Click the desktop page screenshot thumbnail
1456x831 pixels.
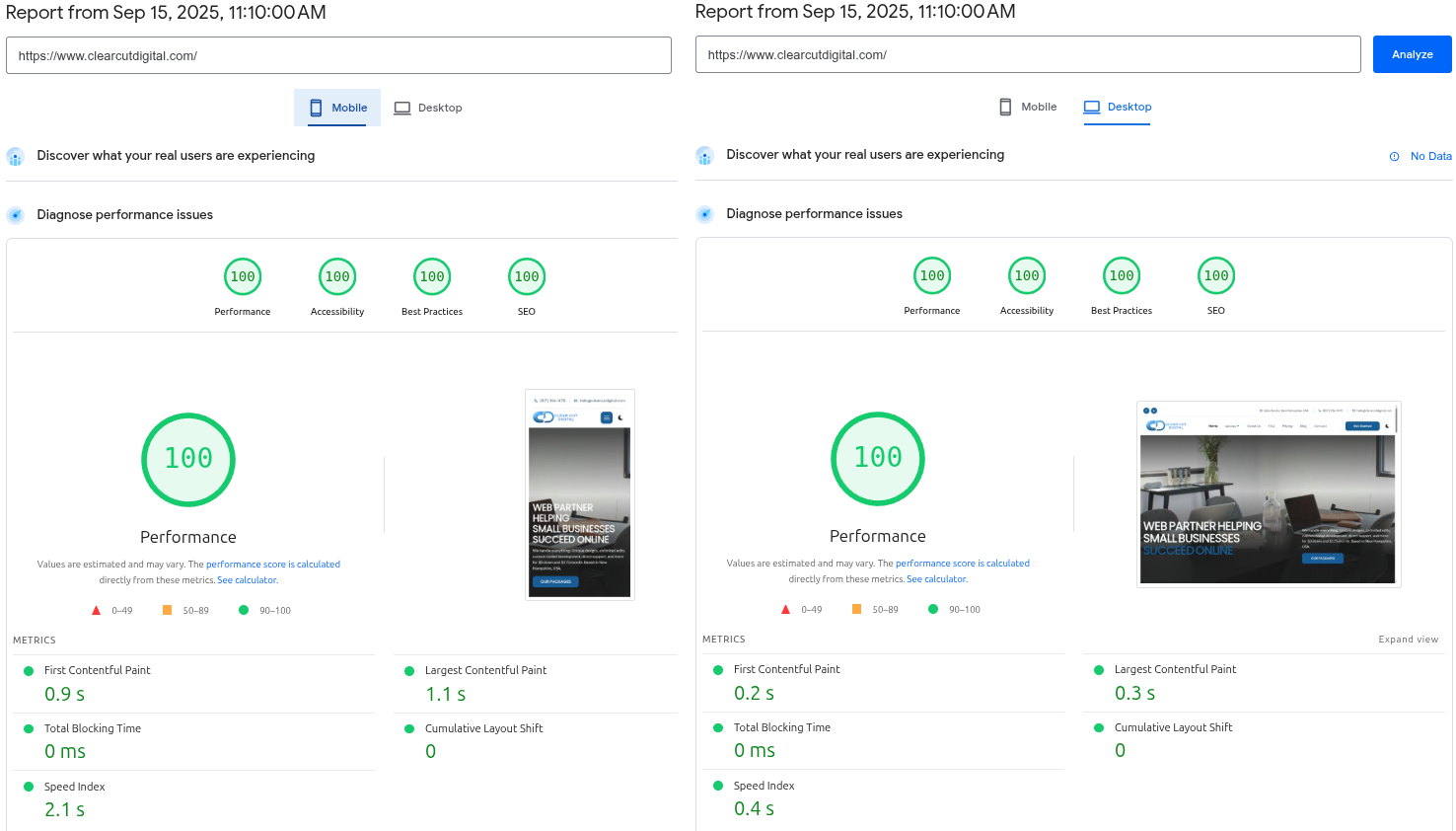(x=1268, y=494)
